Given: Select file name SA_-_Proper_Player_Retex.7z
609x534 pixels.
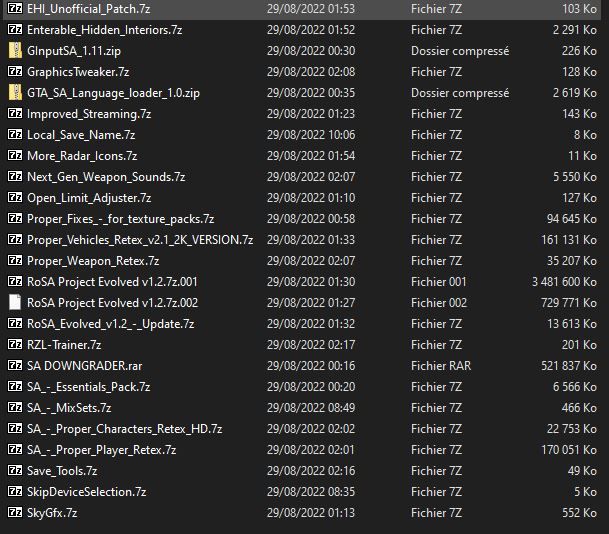Looking at the screenshot, I should [x=102, y=449].
